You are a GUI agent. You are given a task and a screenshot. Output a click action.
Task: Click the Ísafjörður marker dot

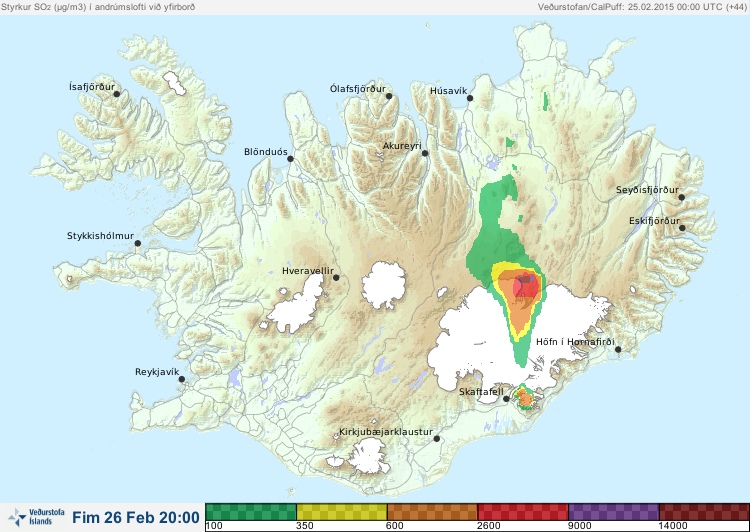tap(116, 94)
